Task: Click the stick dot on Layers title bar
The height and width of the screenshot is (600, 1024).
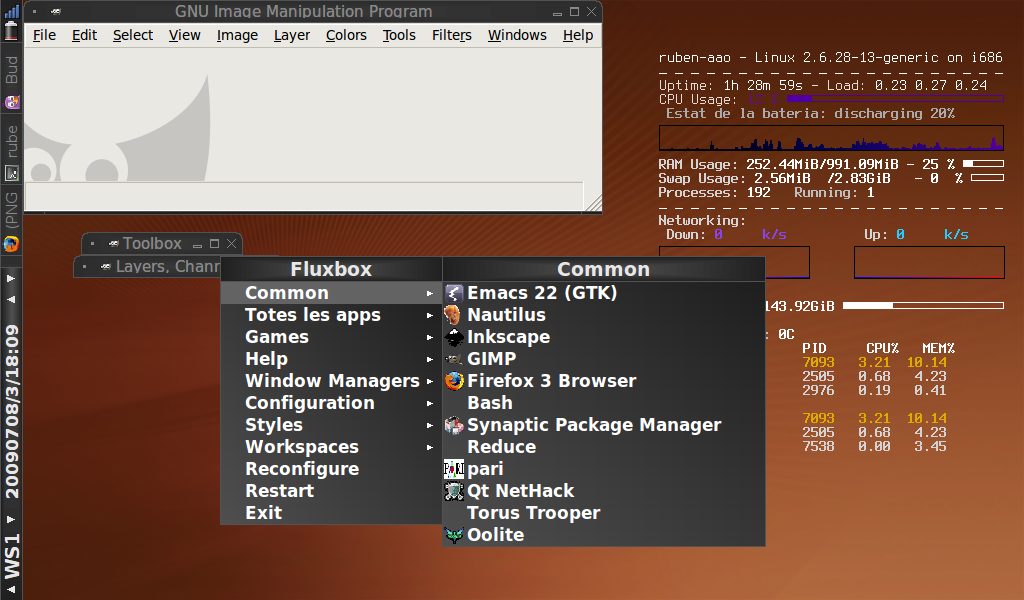Action: [x=85, y=266]
